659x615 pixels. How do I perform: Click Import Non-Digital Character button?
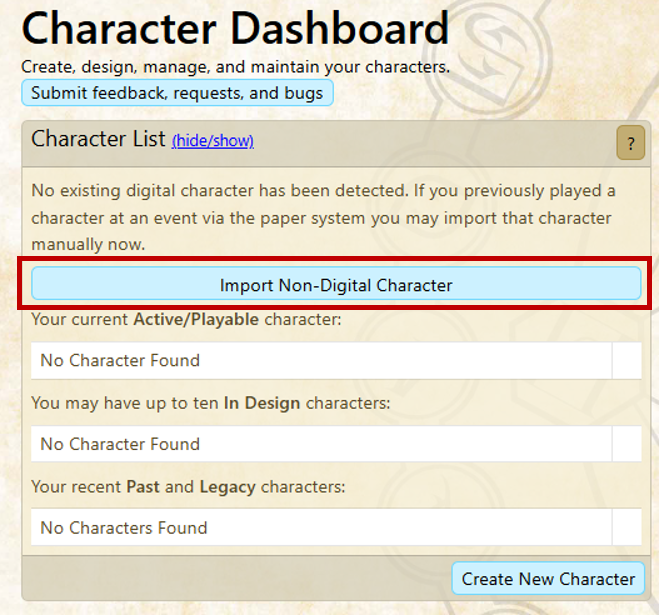point(336,285)
